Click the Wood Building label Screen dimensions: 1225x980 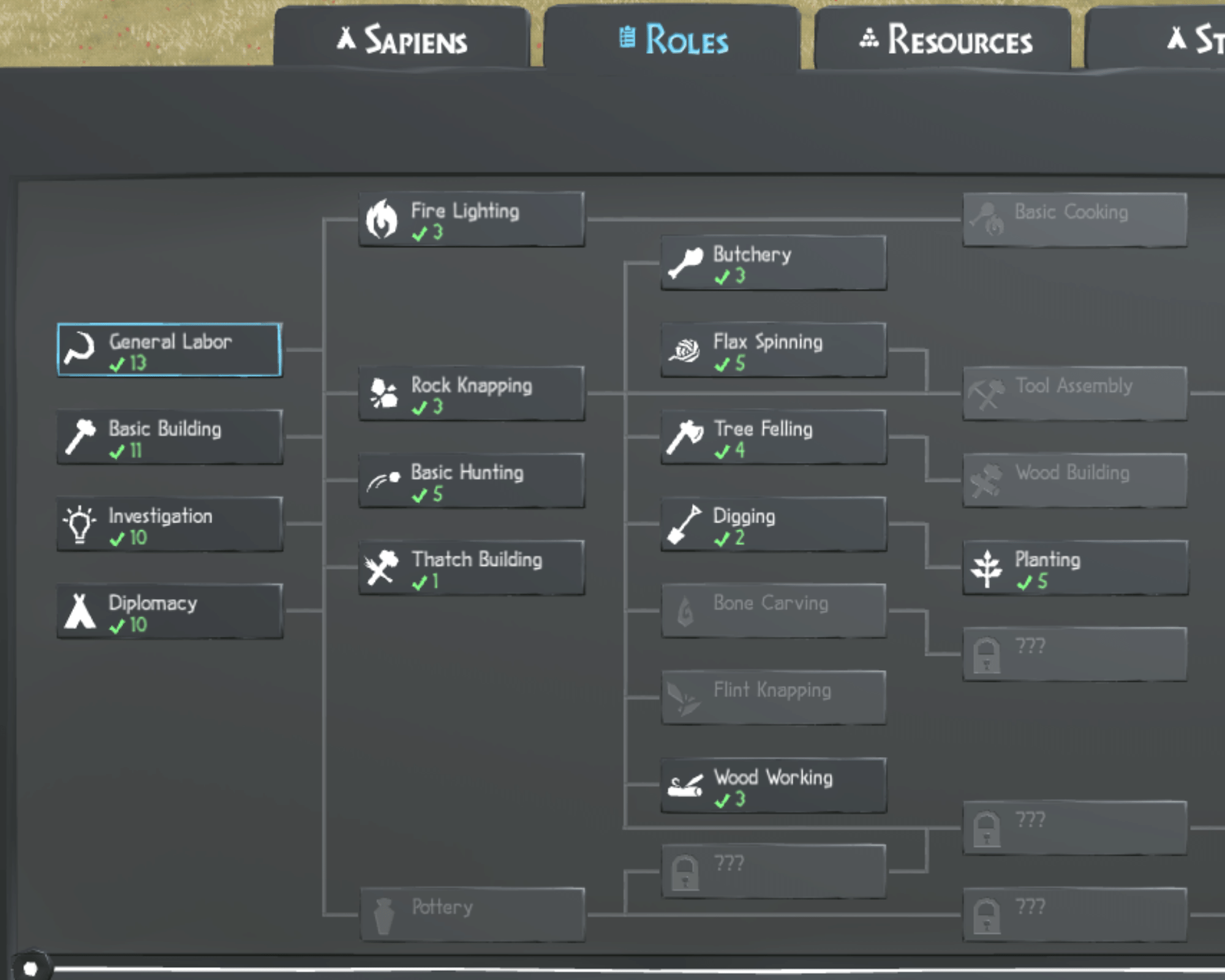[x=1072, y=472]
